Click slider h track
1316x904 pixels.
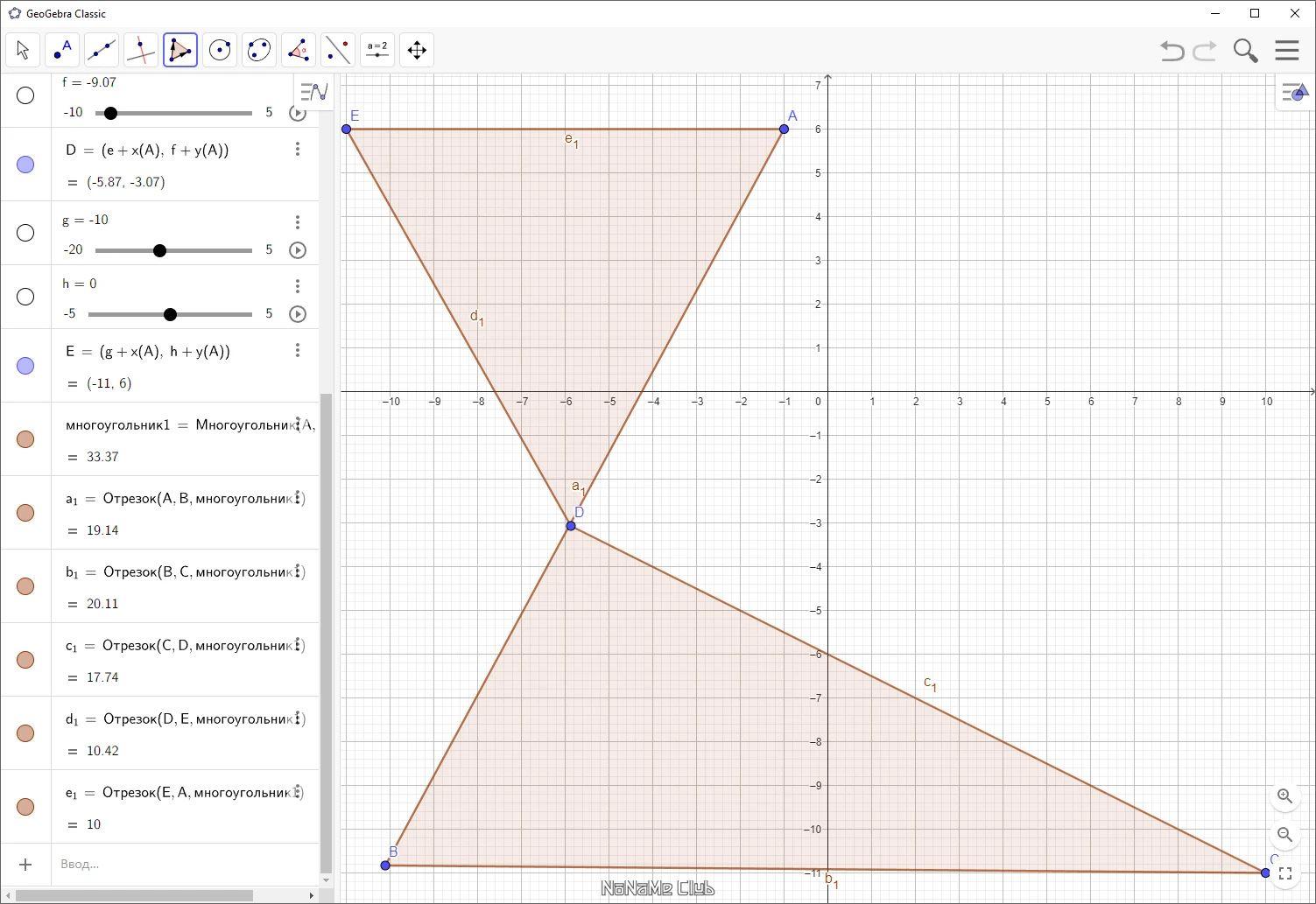(170, 314)
